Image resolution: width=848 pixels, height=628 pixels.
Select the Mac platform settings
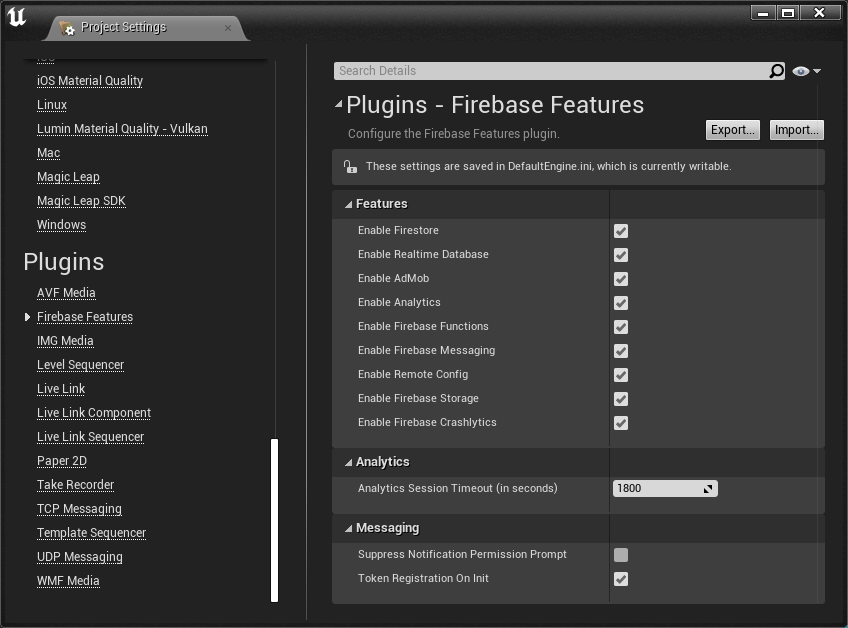(x=48, y=153)
